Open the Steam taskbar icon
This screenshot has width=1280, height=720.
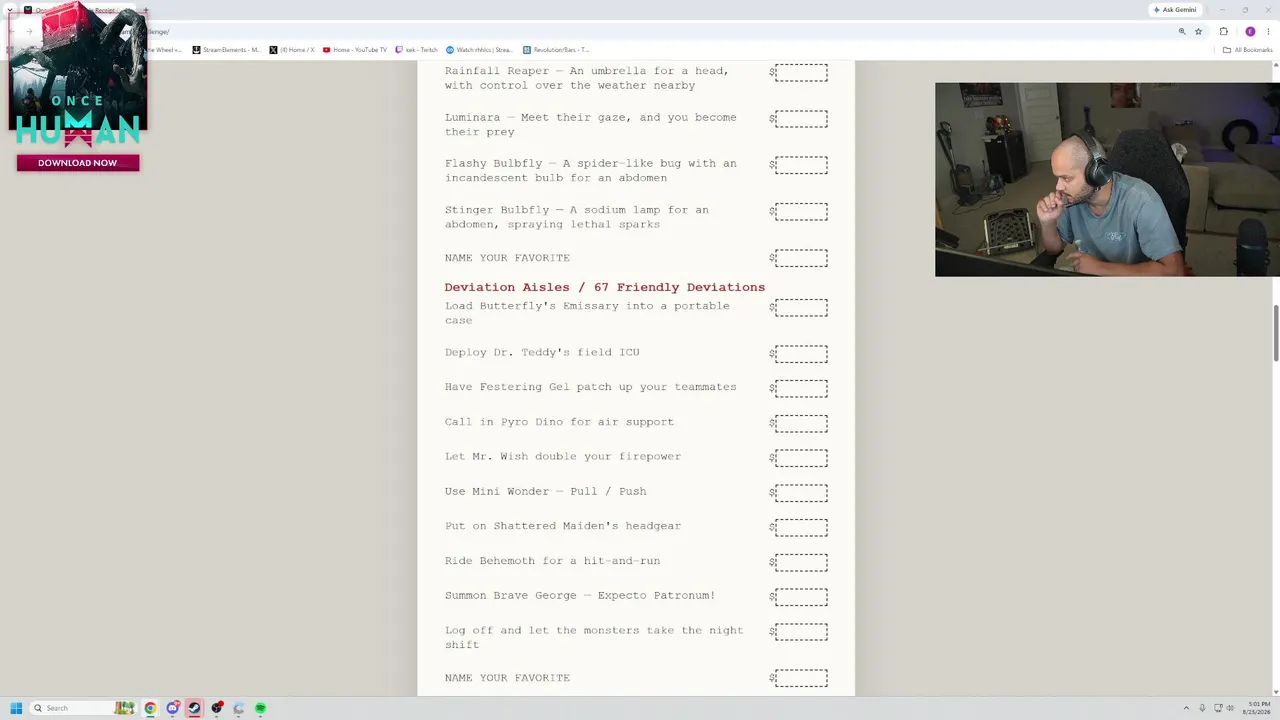[194, 708]
